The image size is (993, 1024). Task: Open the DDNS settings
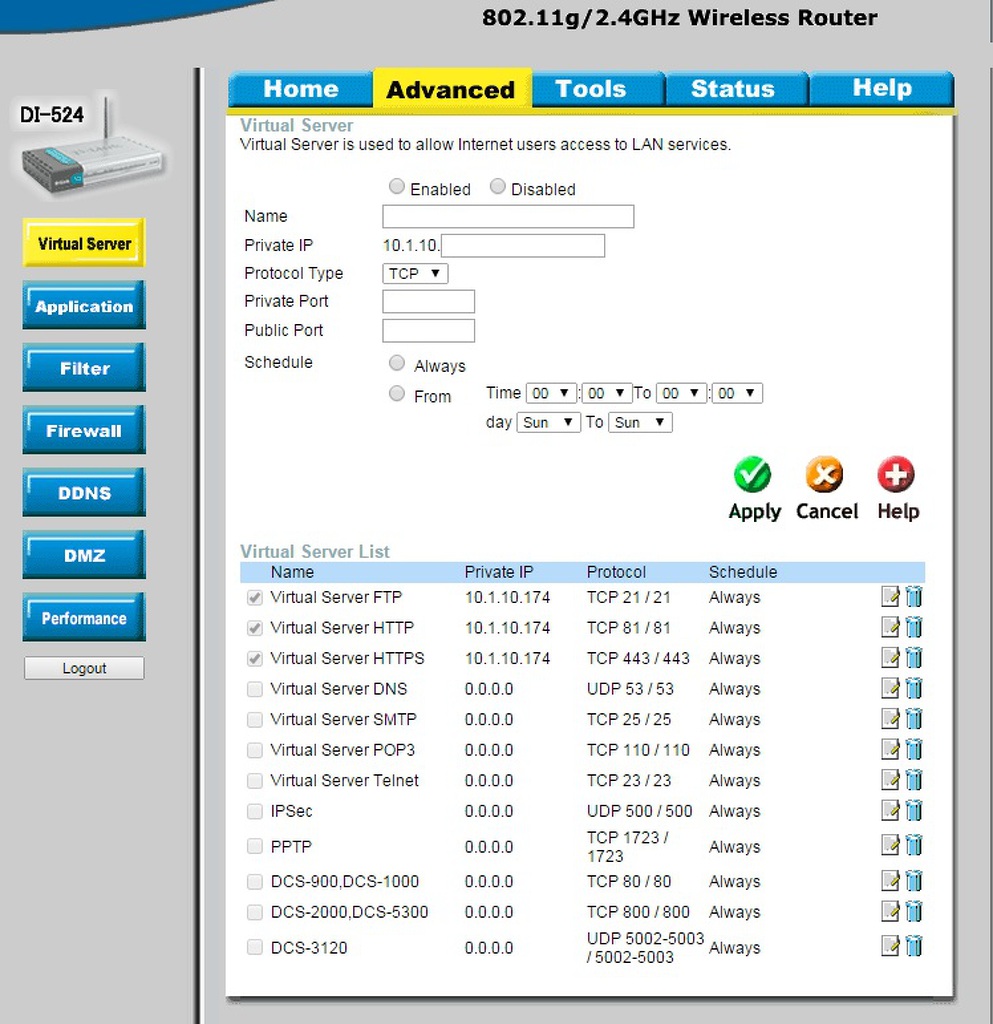[84, 492]
